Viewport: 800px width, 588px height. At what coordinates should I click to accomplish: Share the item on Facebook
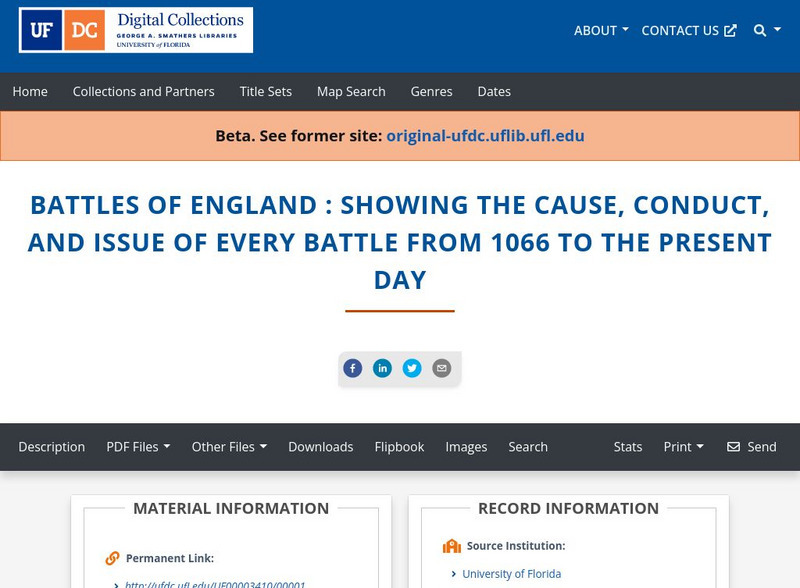pos(353,368)
